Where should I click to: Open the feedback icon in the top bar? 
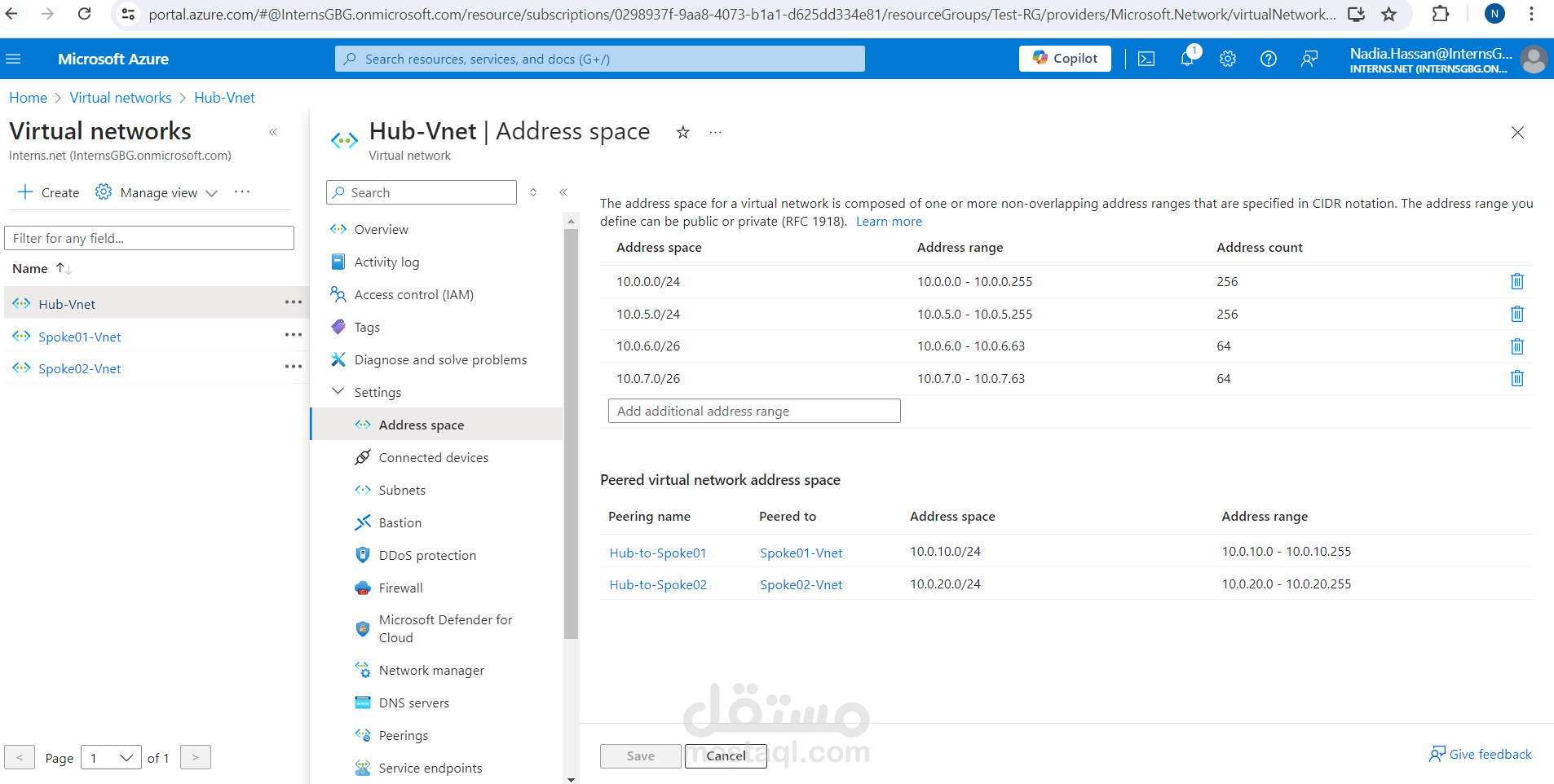pos(1309,59)
